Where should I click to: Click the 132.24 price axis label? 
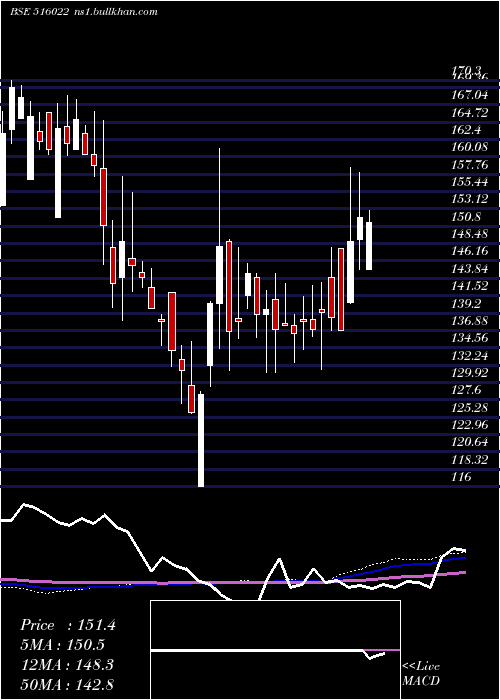[x=469, y=355]
